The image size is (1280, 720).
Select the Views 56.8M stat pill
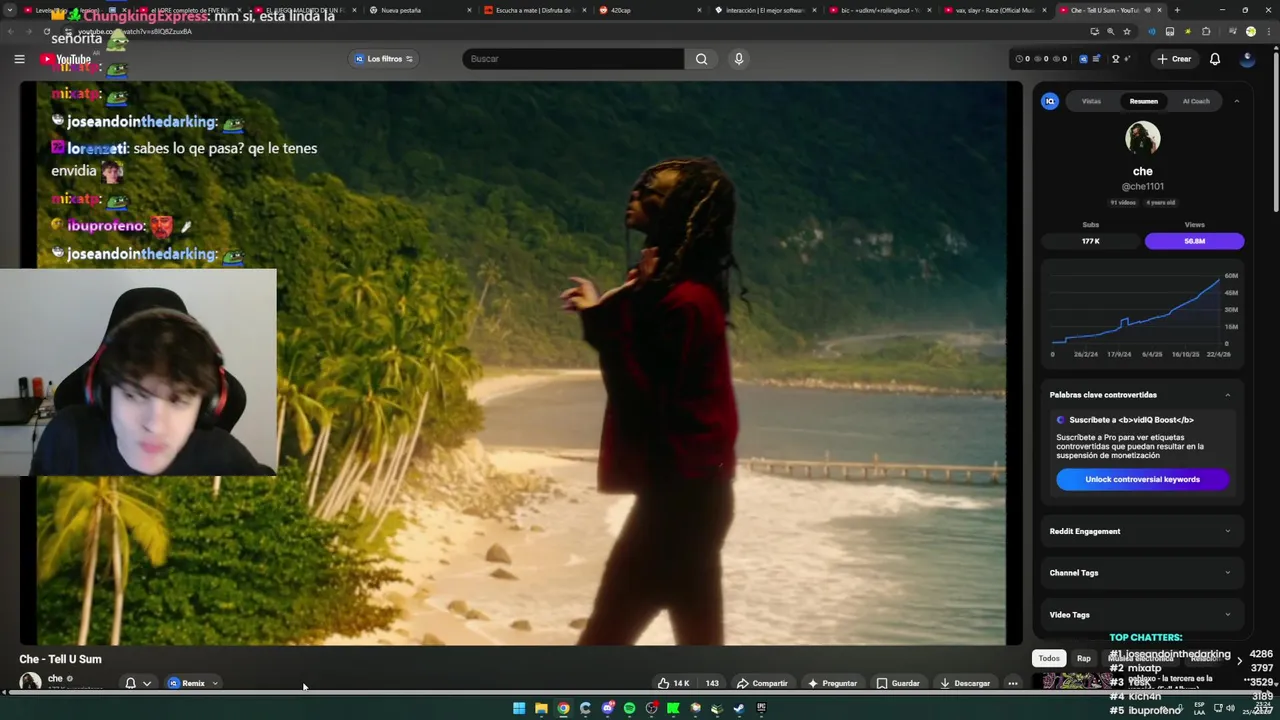pyautogui.click(x=1194, y=241)
